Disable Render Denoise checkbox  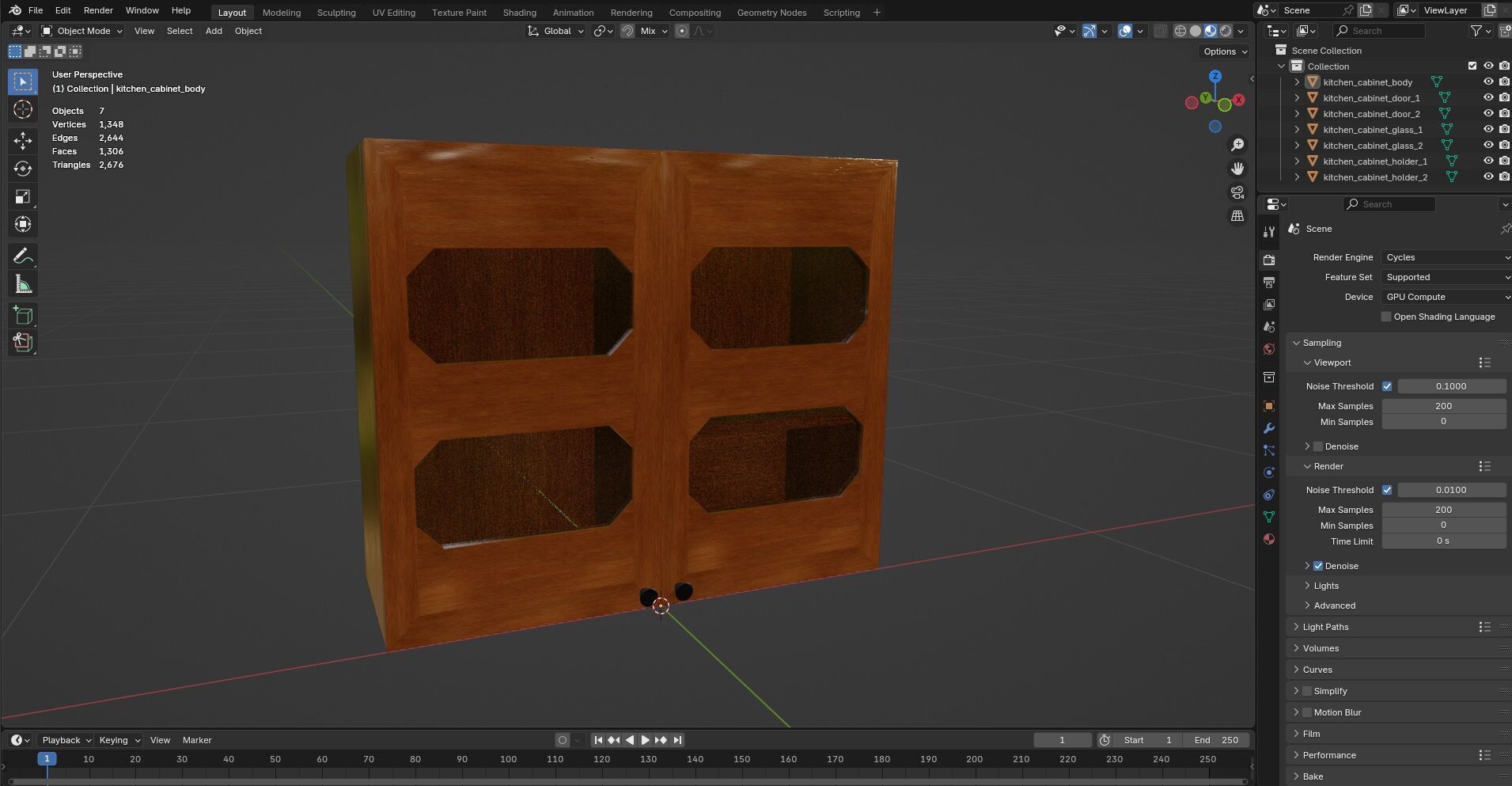coord(1318,566)
